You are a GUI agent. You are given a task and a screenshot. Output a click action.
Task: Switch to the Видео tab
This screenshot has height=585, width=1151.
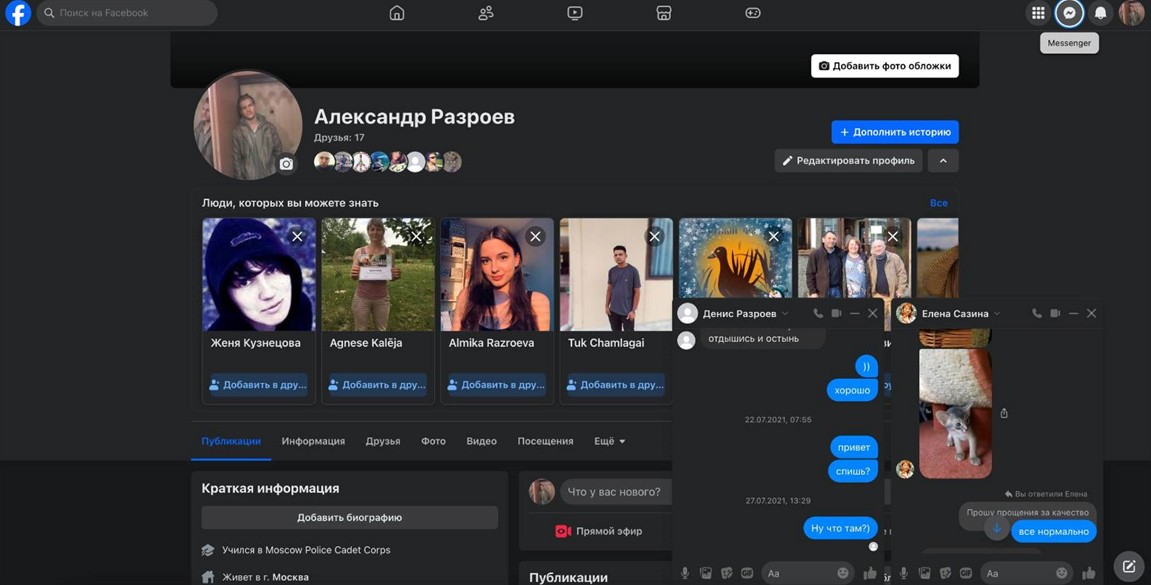[x=482, y=441]
